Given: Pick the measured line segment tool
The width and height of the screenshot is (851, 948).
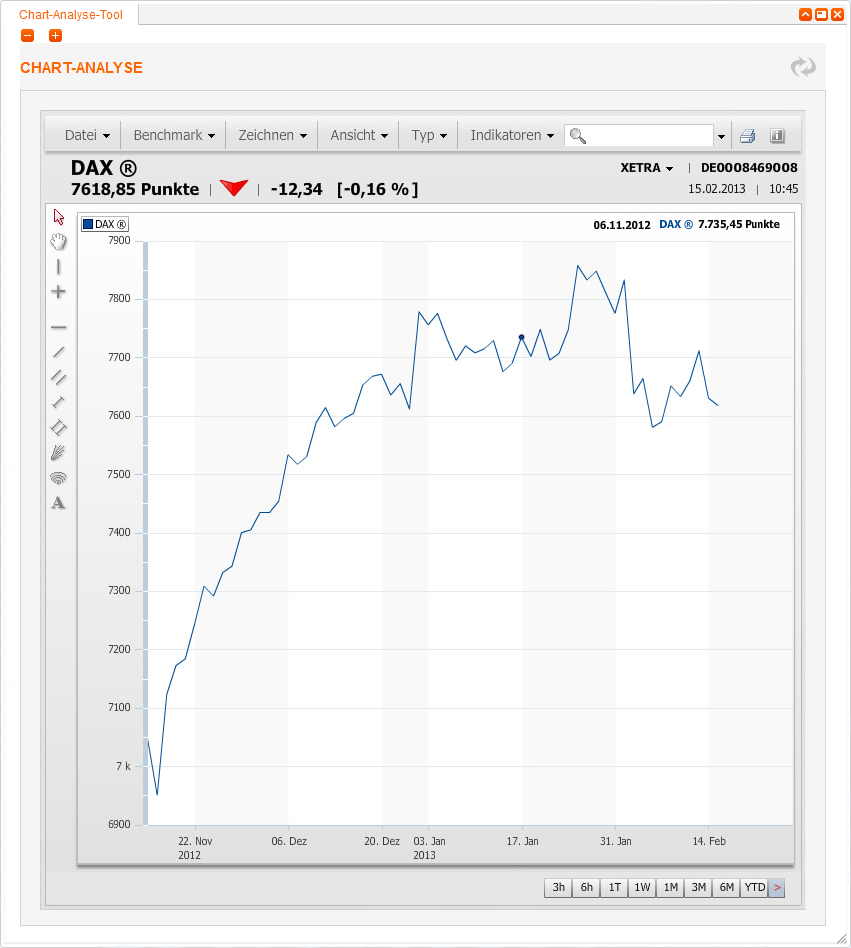Looking at the screenshot, I should click(x=59, y=402).
